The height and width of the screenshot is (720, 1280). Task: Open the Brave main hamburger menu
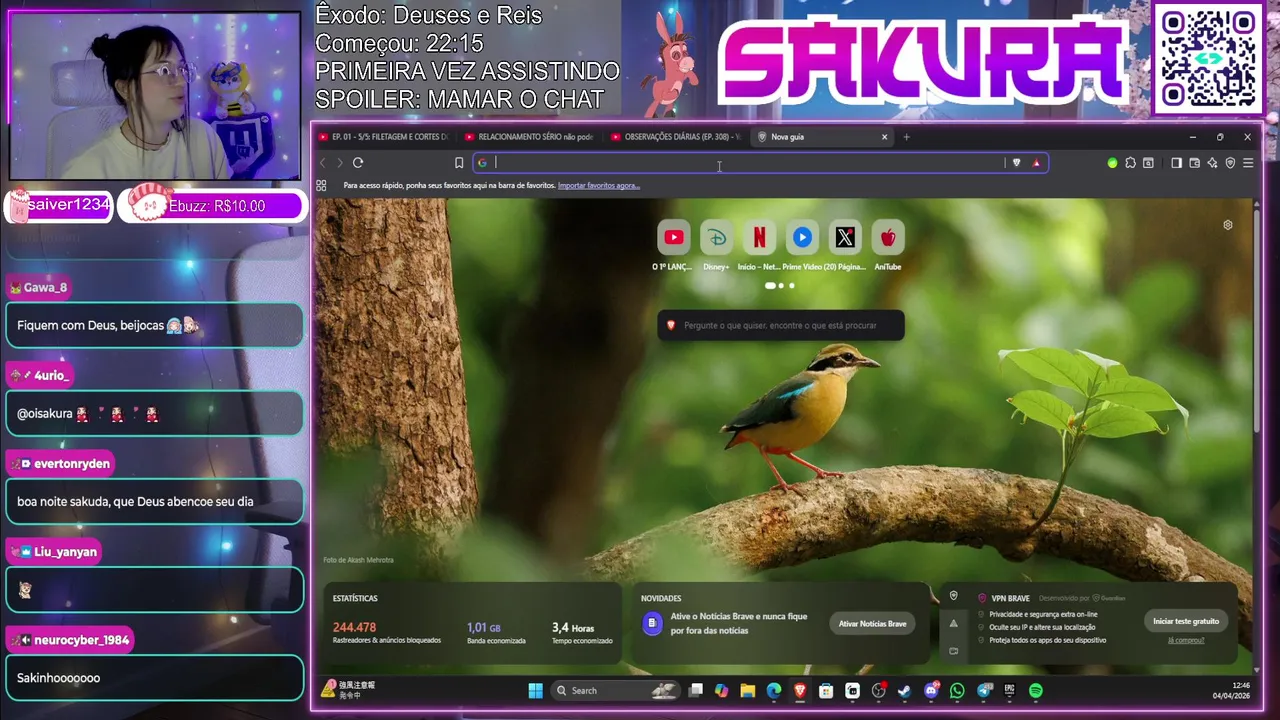click(1248, 163)
